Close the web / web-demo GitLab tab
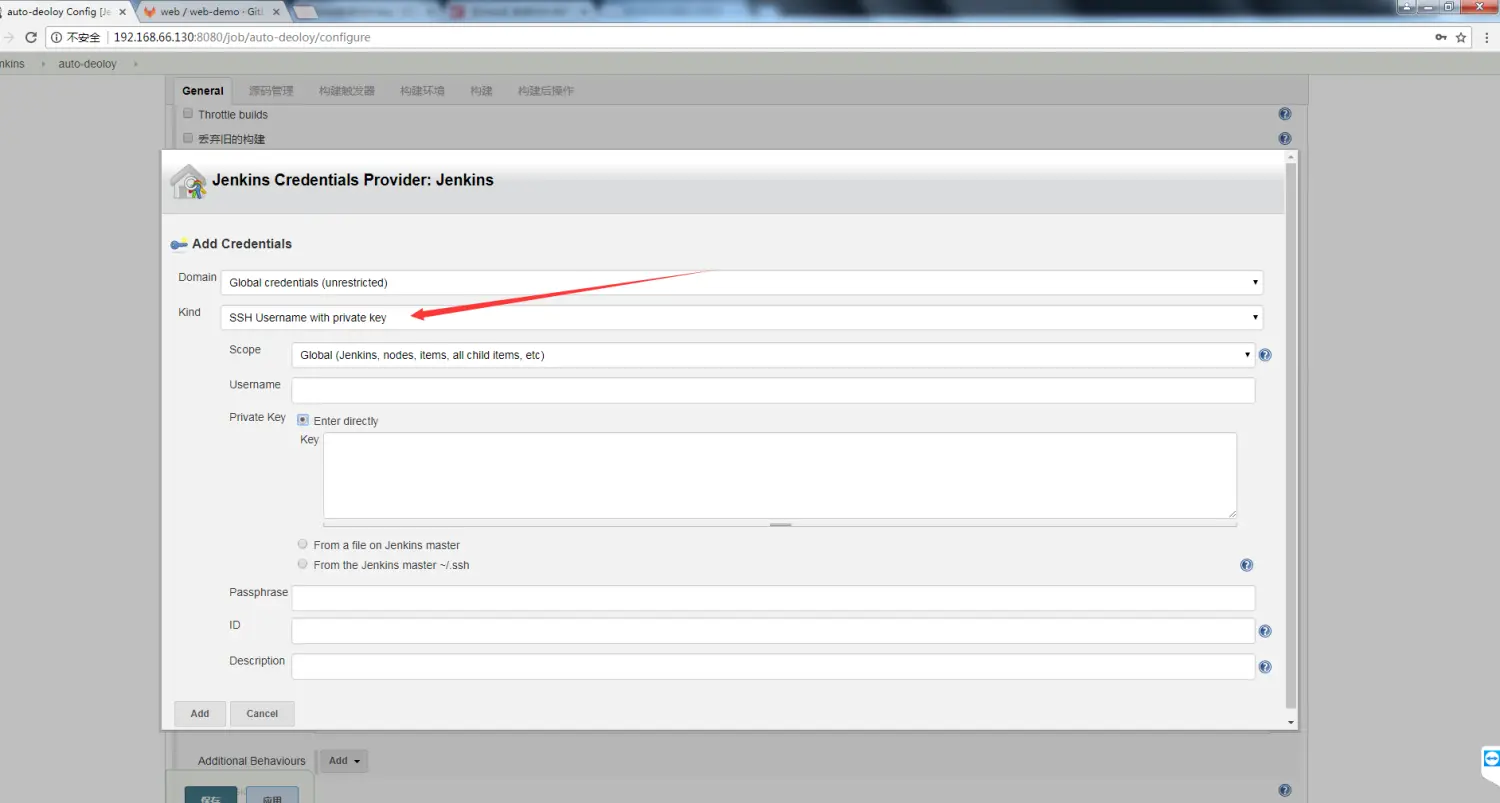The width and height of the screenshot is (1500, 803). pos(277,12)
